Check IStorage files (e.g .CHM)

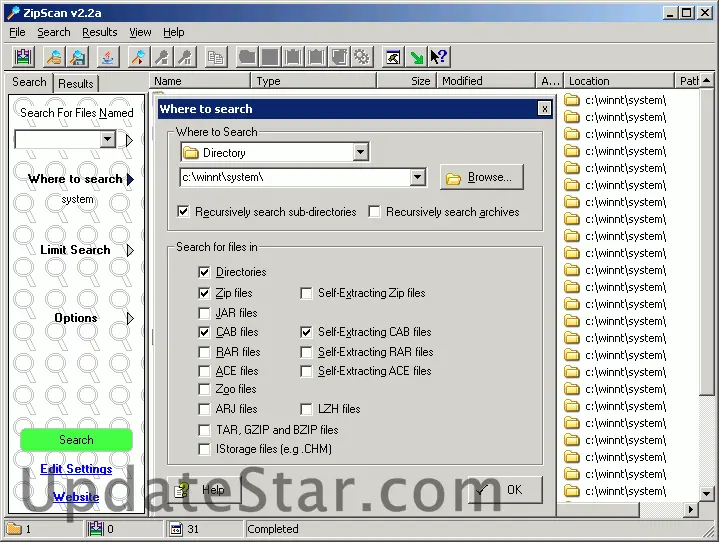(204, 448)
